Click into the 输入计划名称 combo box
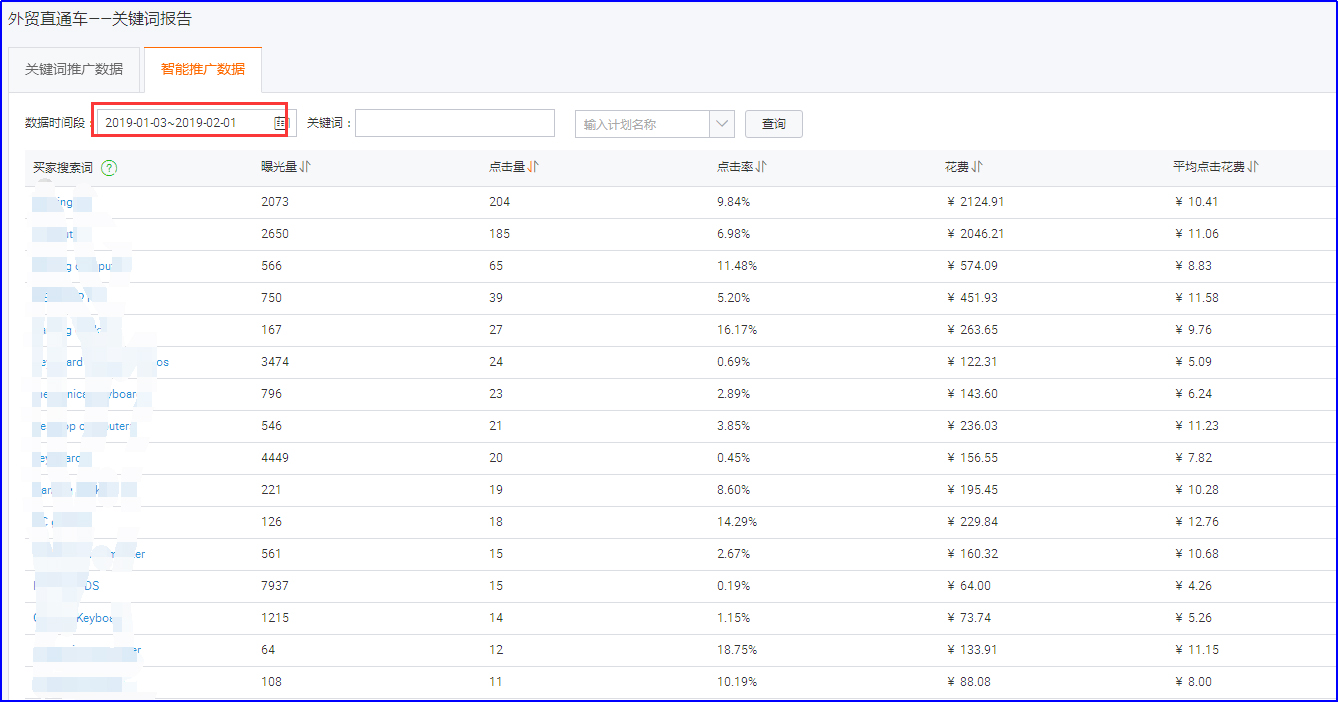 (642, 124)
